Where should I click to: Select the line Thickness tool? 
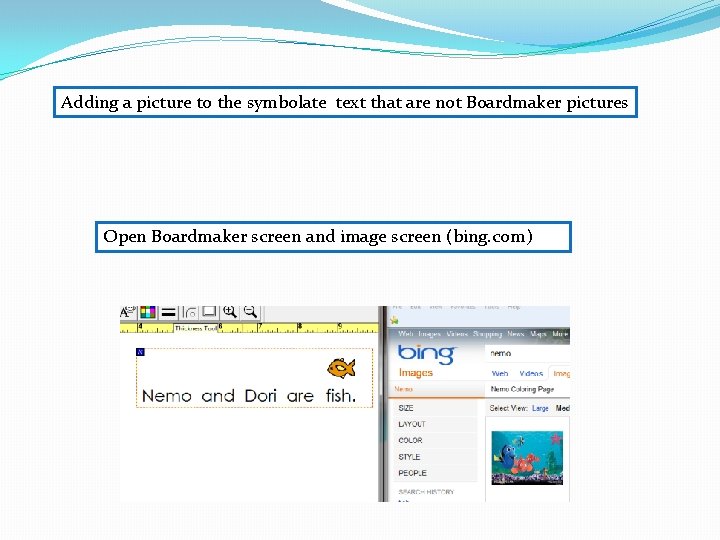tap(169, 312)
